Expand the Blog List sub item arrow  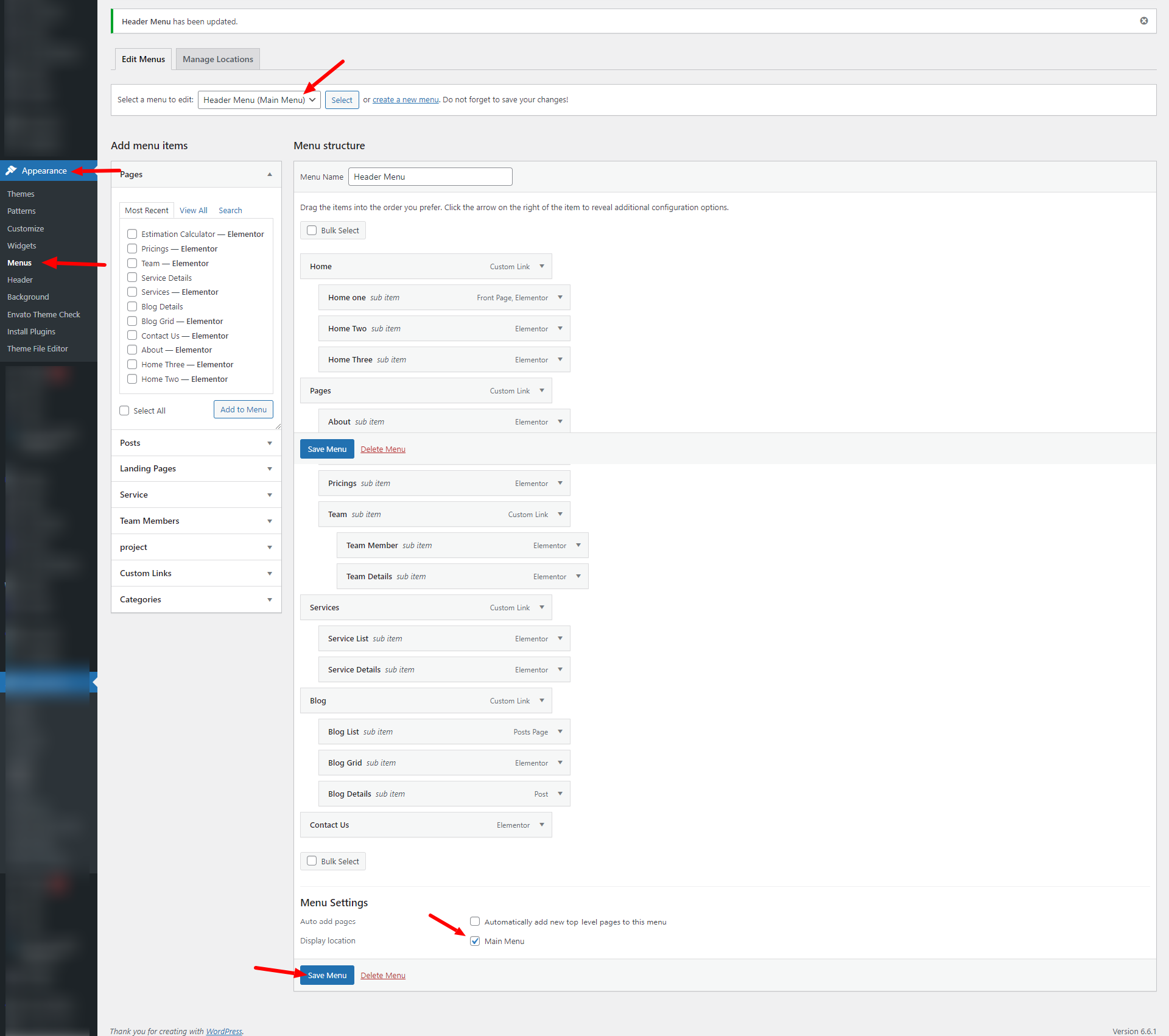point(560,731)
